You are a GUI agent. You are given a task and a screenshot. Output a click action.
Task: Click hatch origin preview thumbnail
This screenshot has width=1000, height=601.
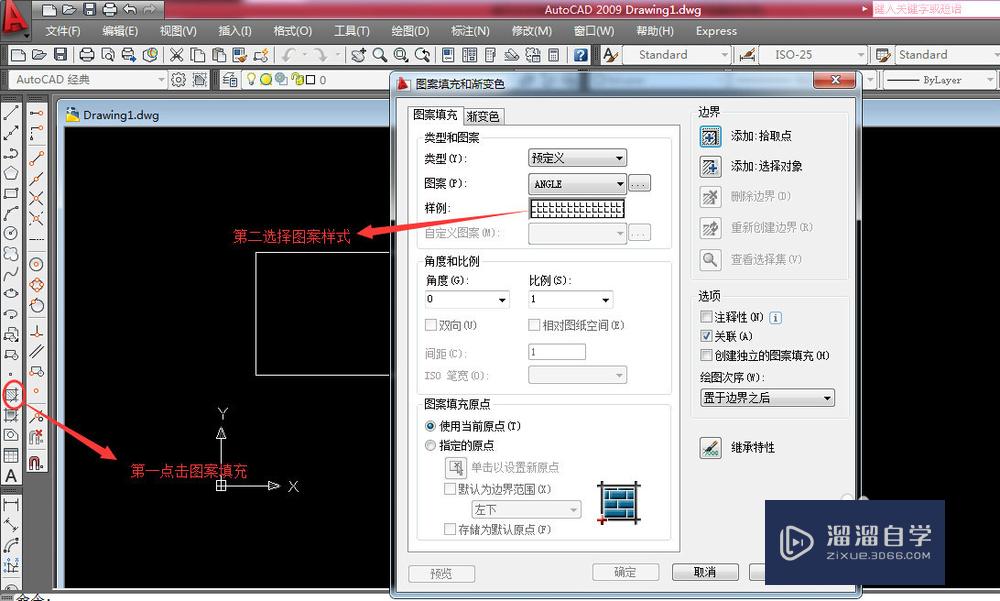tap(619, 503)
